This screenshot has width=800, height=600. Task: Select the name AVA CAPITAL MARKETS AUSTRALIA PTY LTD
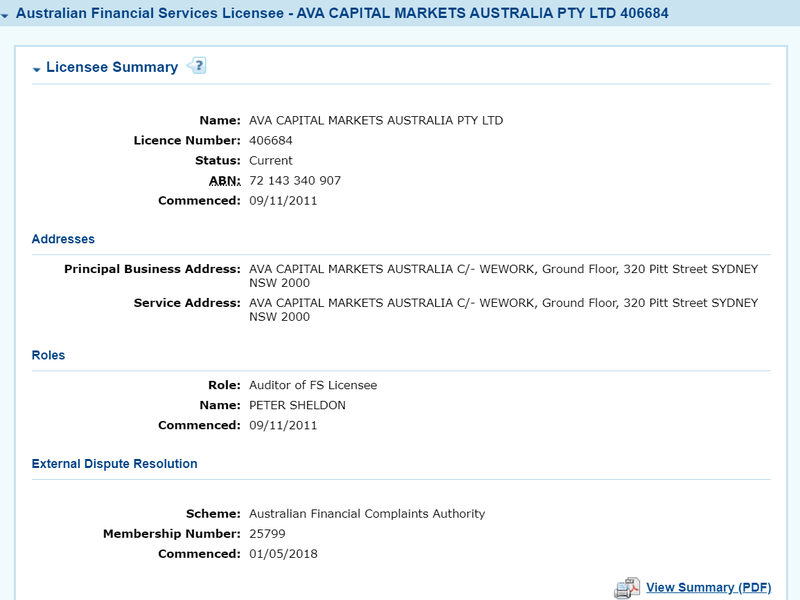pyautogui.click(x=376, y=120)
